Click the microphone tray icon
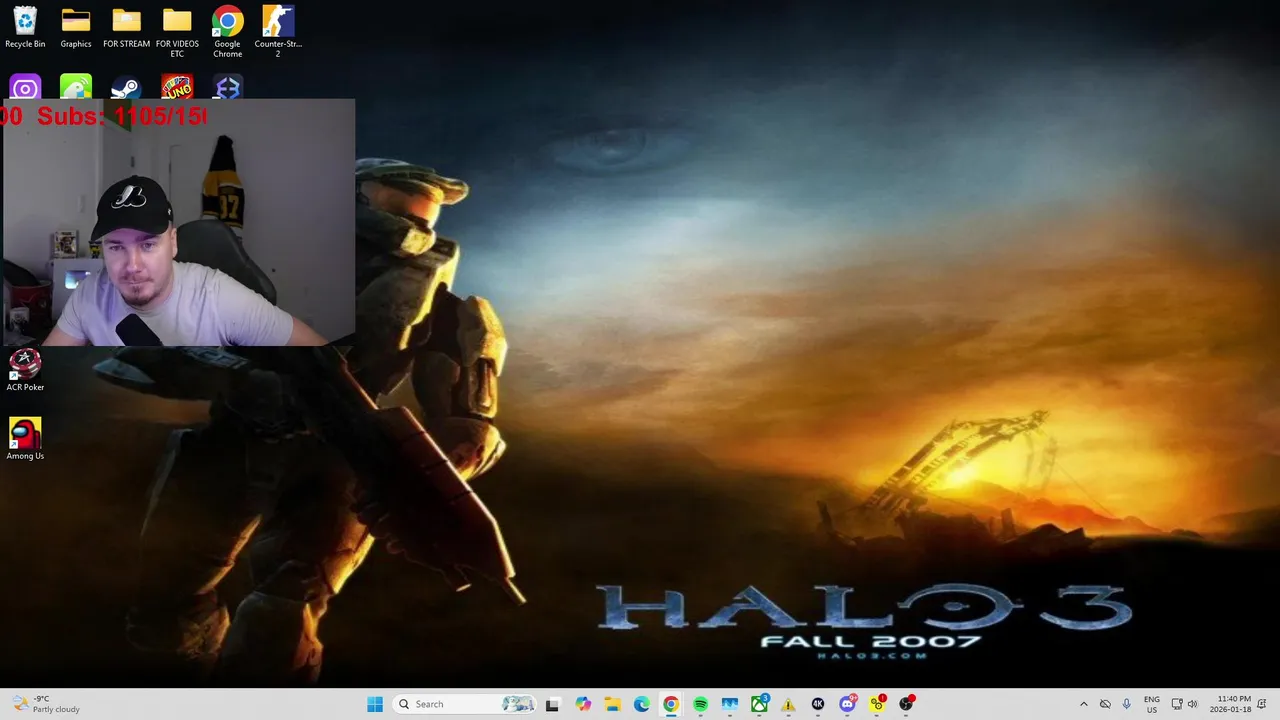The image size is (1280, 720). pos(1127,704)
